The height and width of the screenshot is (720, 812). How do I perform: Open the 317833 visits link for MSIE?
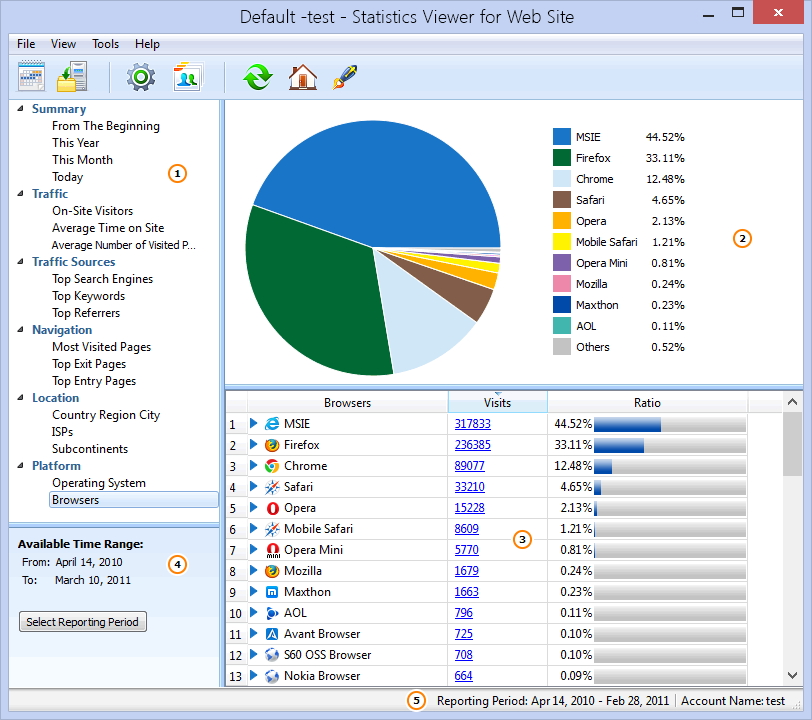(472, 424)
